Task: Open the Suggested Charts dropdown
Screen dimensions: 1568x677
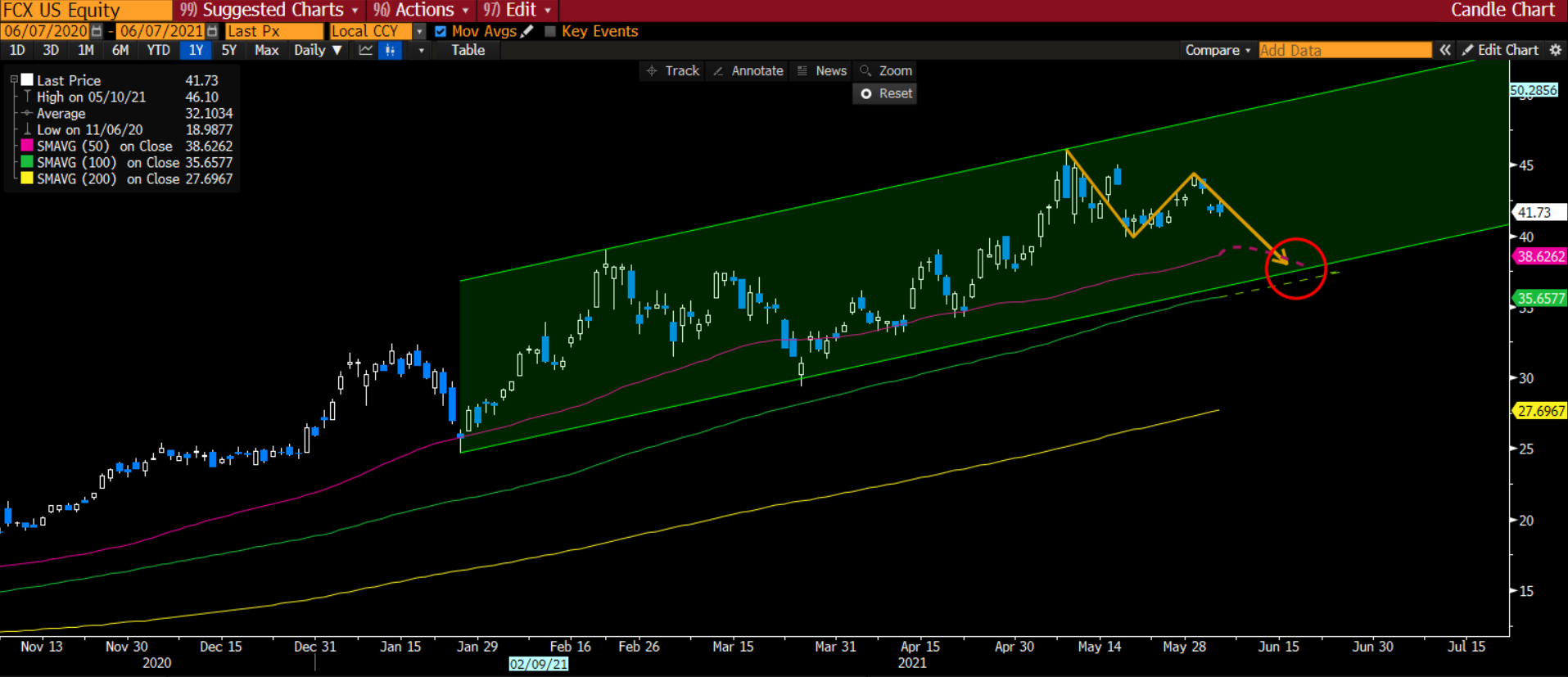Action: (269, 10)
